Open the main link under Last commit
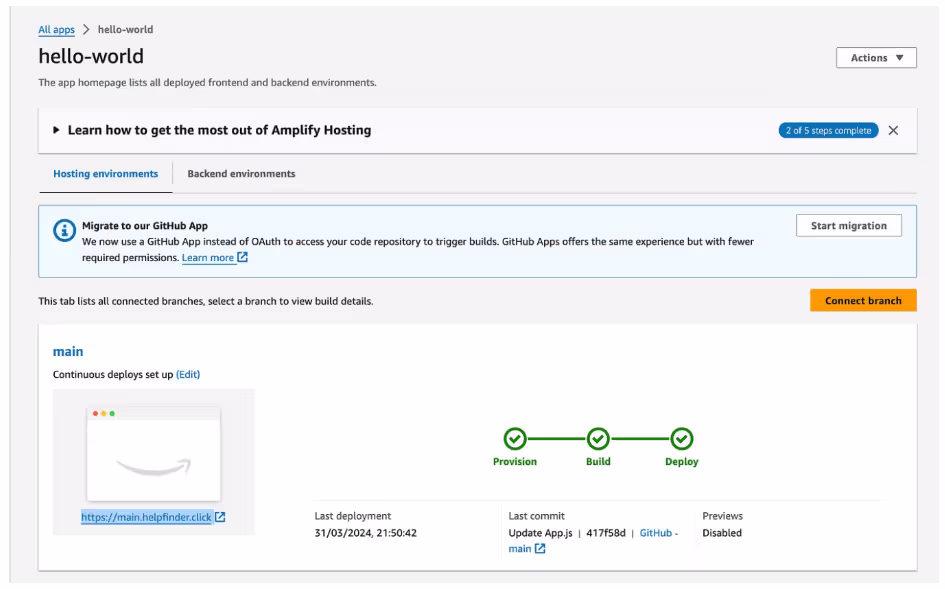 point(520,549)
